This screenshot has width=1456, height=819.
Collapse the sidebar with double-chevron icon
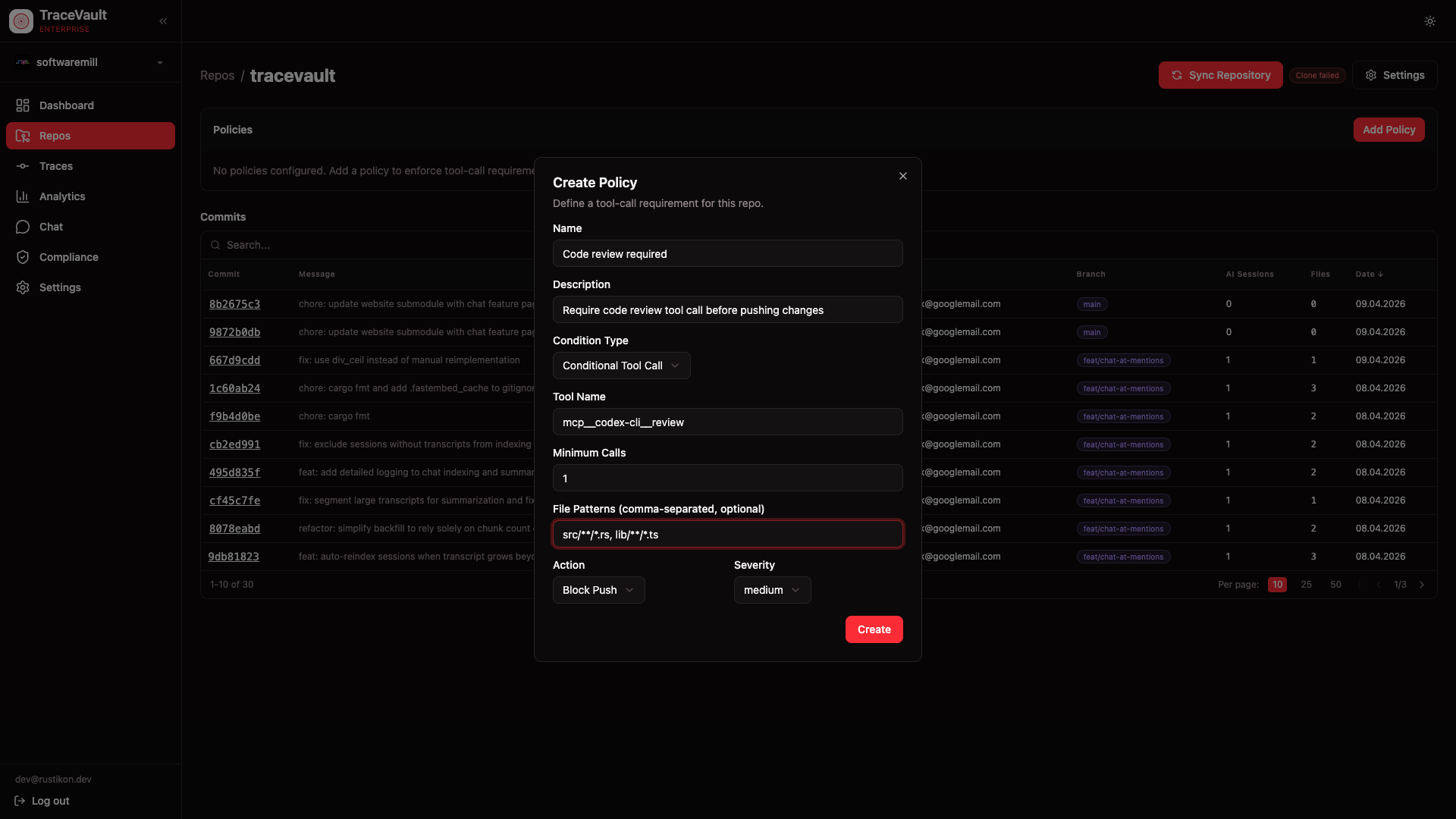(x=163, y=21)
